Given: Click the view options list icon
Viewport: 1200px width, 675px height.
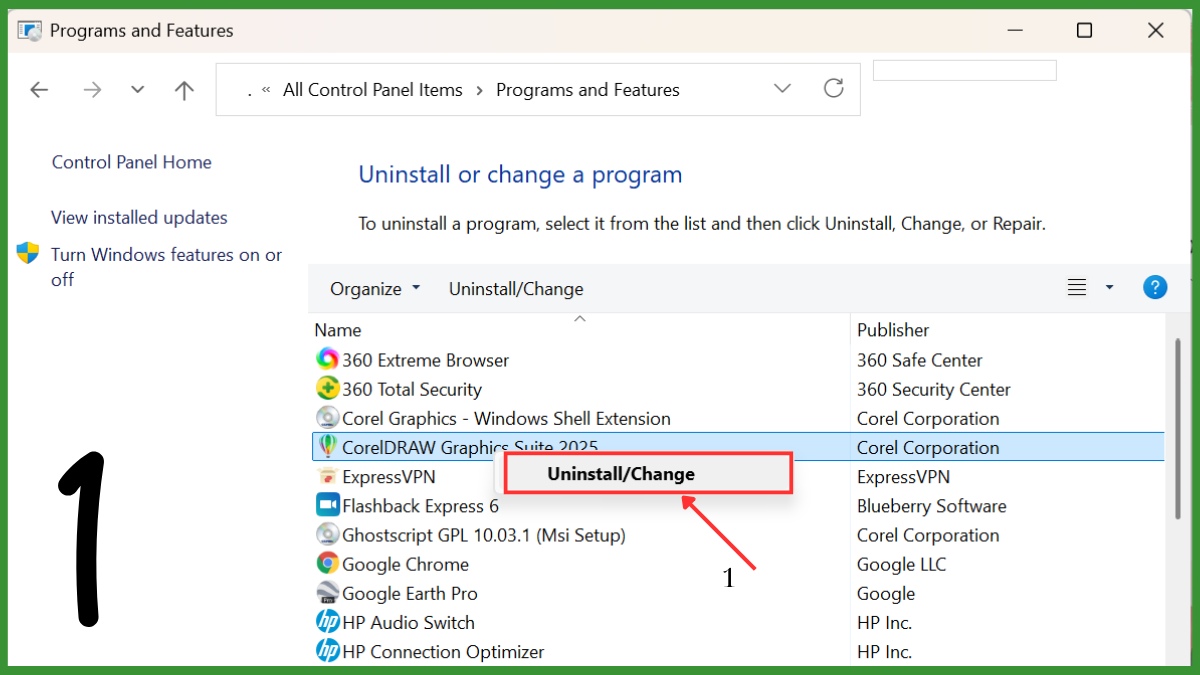Looking at the screenshot, I should [1077, 288].
